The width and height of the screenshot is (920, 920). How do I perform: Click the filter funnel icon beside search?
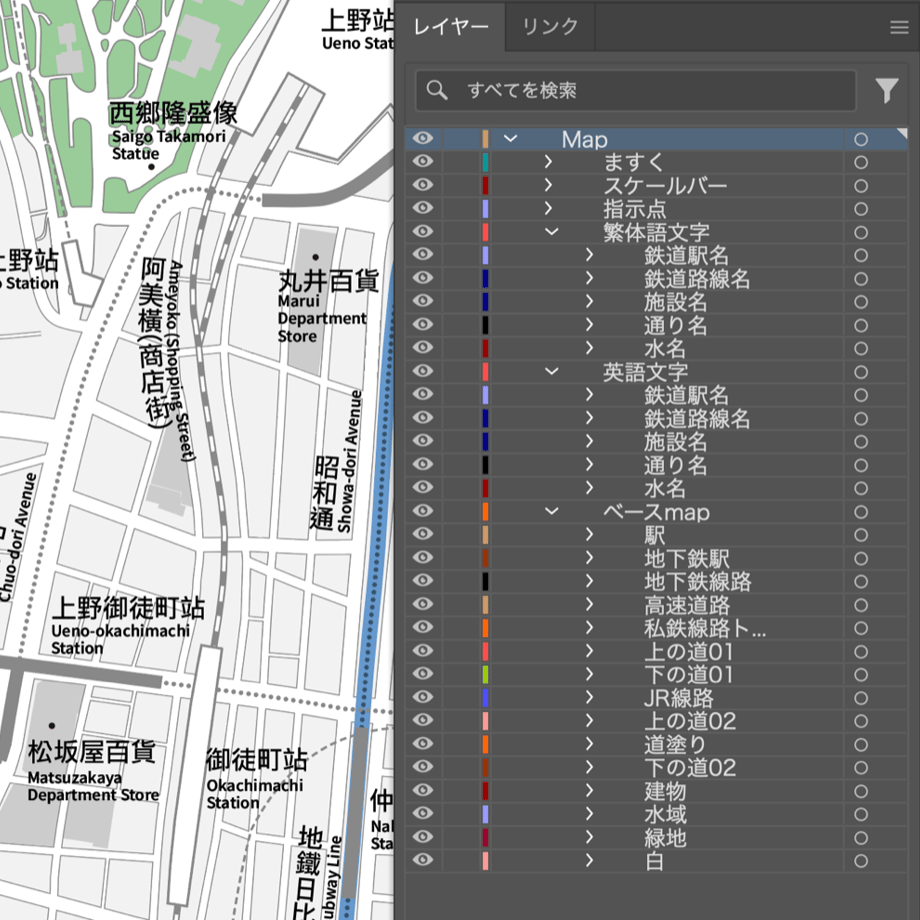pos(887,90)
